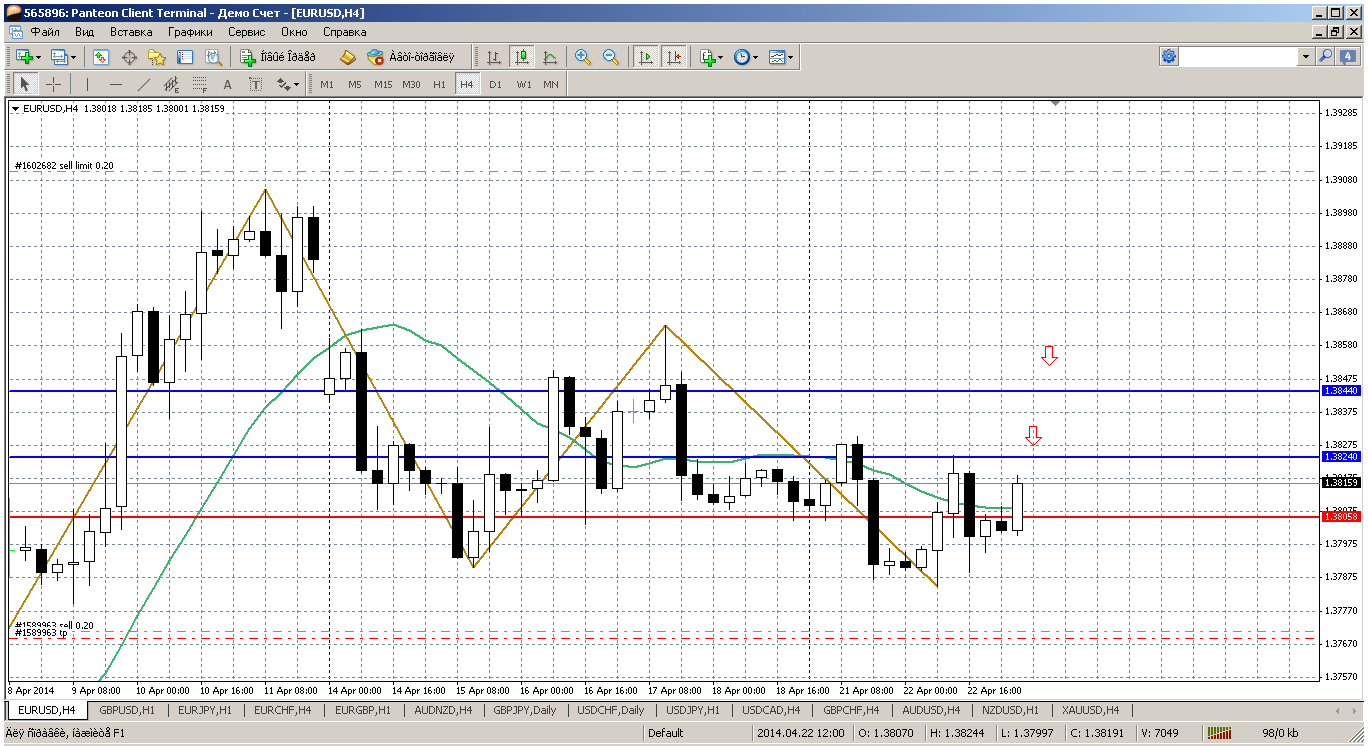
Task: Set timeframe to M15
Action: click(x=383, y=84)
